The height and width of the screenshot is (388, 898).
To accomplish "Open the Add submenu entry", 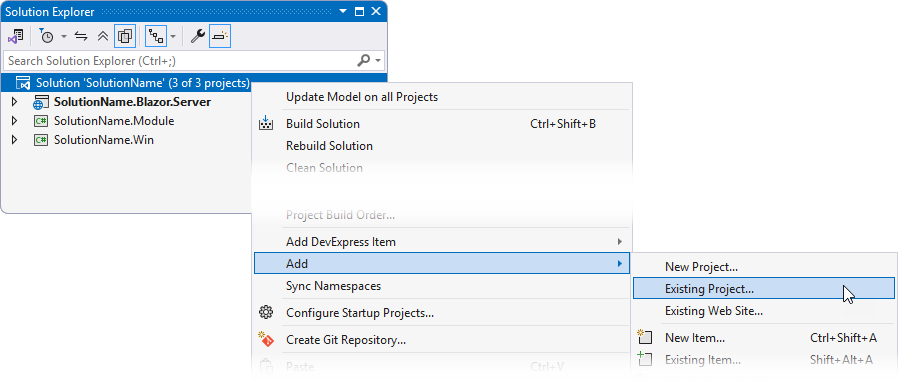I will tap(442, 264).
